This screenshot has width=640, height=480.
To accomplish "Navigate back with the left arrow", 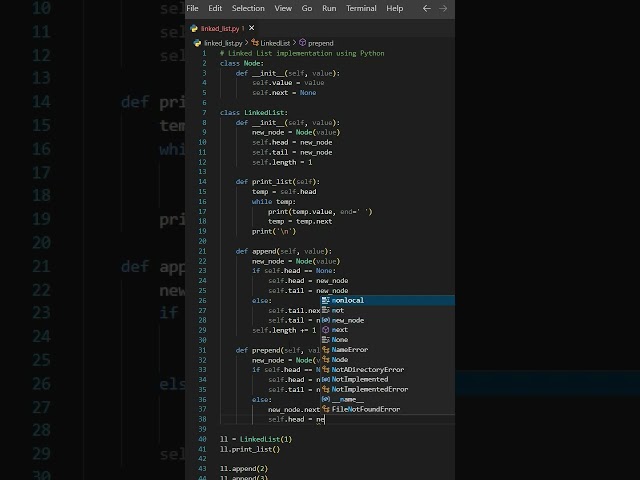I will (427, 8).
